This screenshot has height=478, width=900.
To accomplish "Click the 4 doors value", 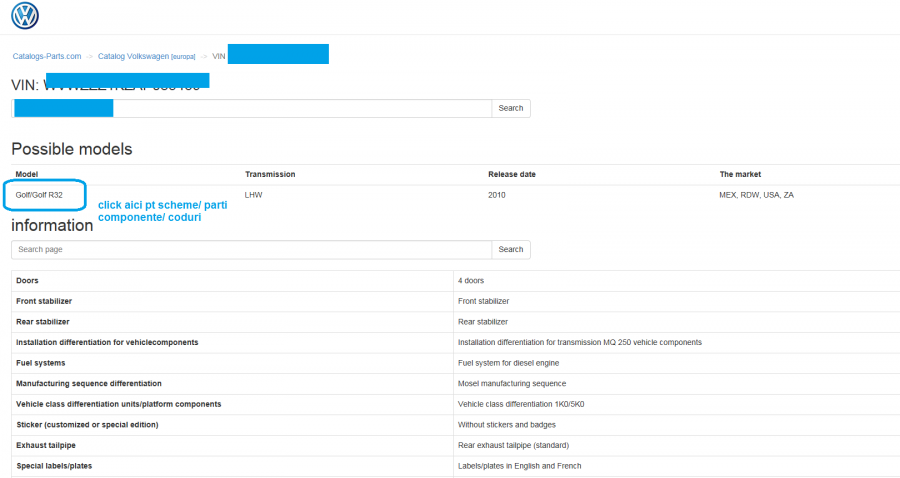I will (x=471, y=281).
